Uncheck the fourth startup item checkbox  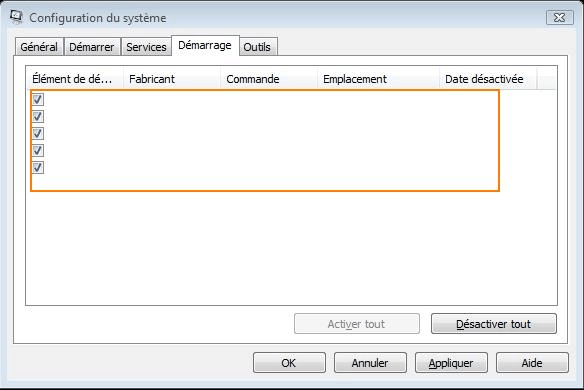pos(38,150)
